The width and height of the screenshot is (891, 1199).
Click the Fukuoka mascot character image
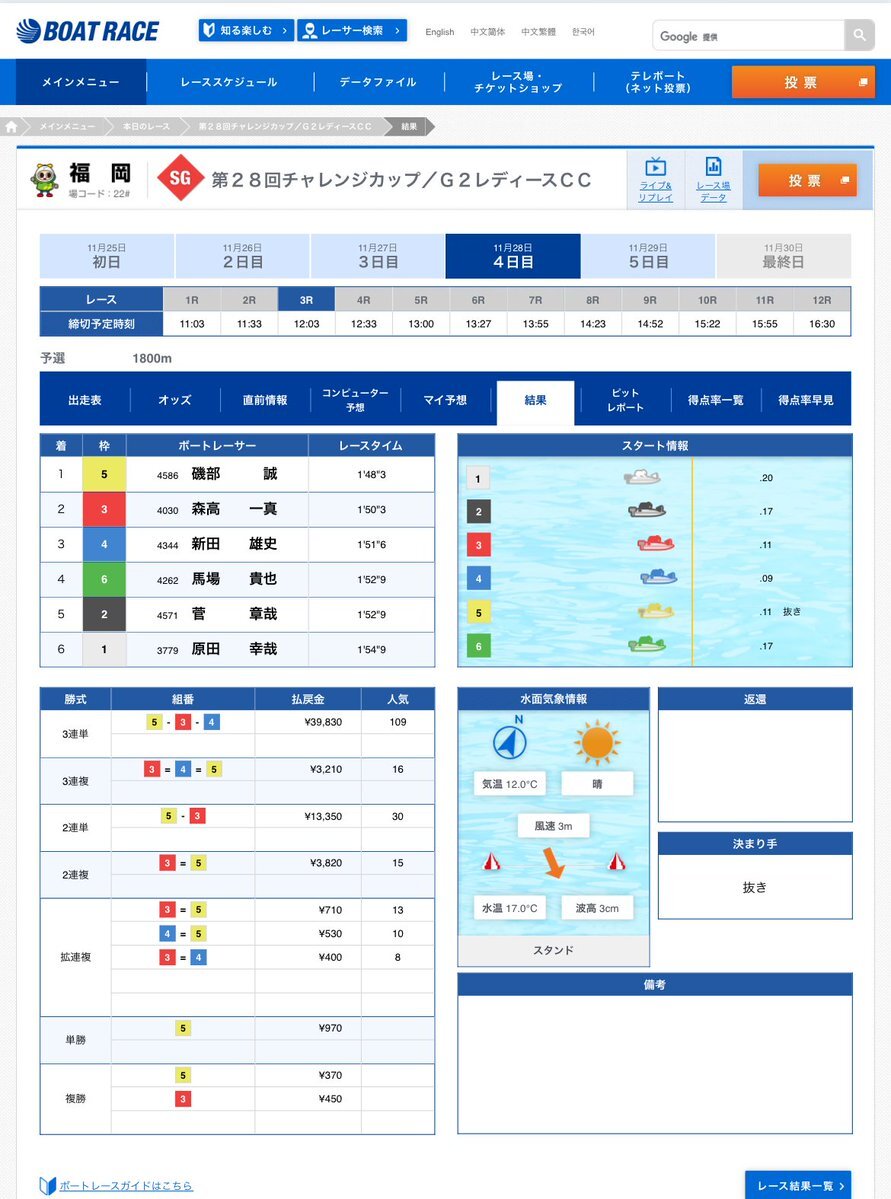click(45, 180)
